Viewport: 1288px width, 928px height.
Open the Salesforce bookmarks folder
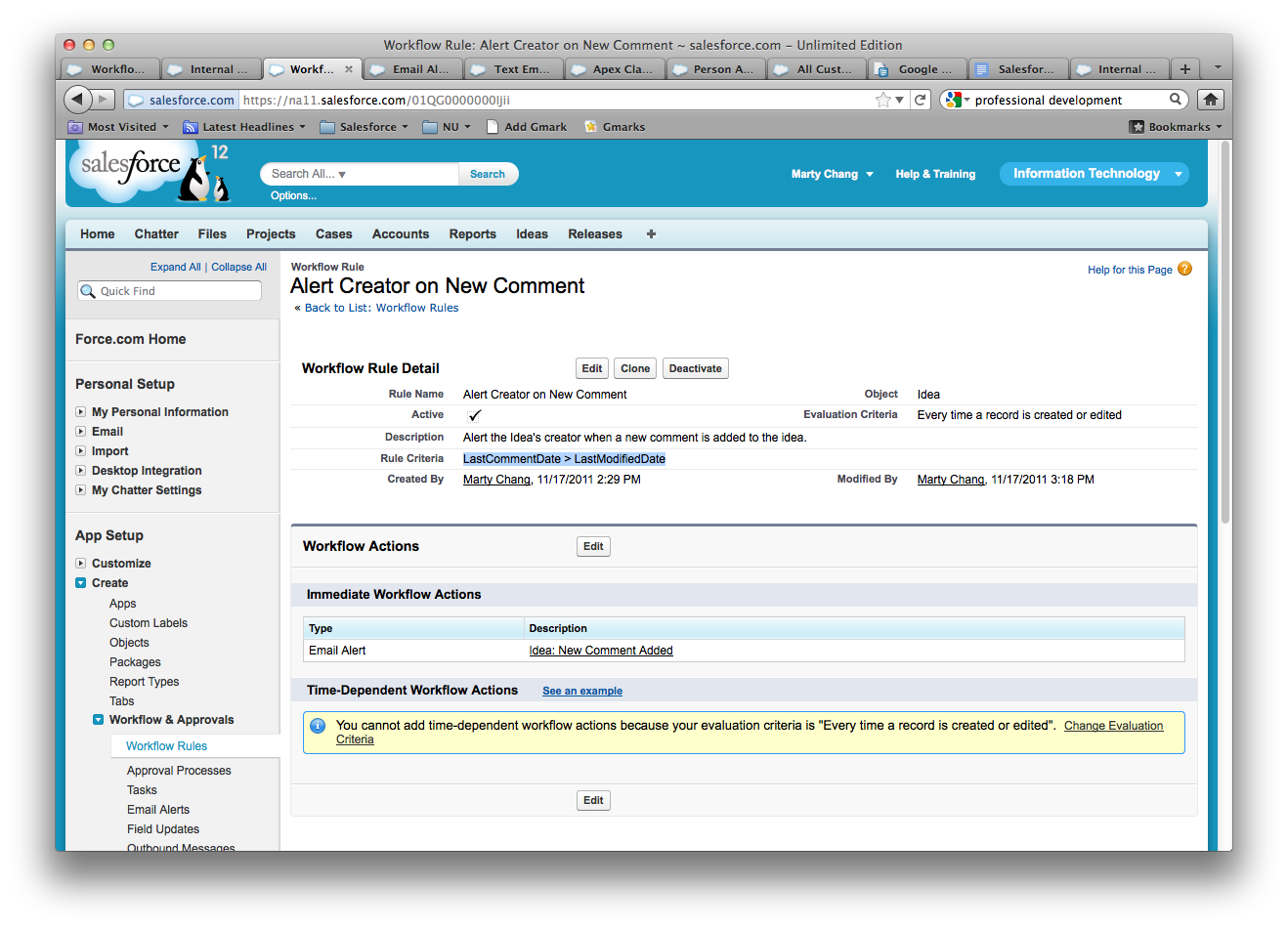click(x=364, y=127)
